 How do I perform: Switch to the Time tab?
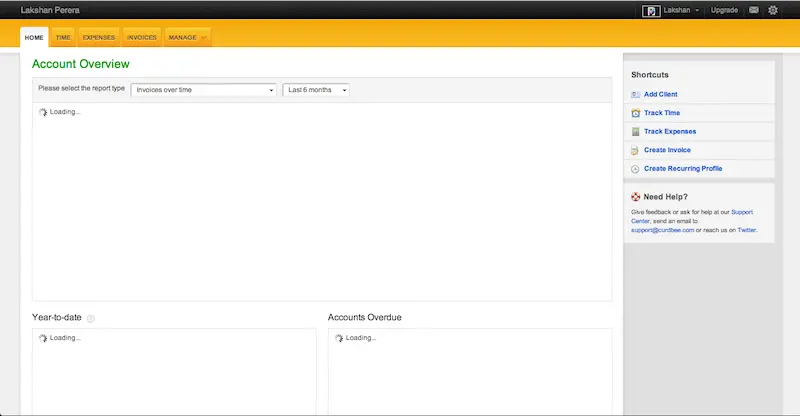63,37
